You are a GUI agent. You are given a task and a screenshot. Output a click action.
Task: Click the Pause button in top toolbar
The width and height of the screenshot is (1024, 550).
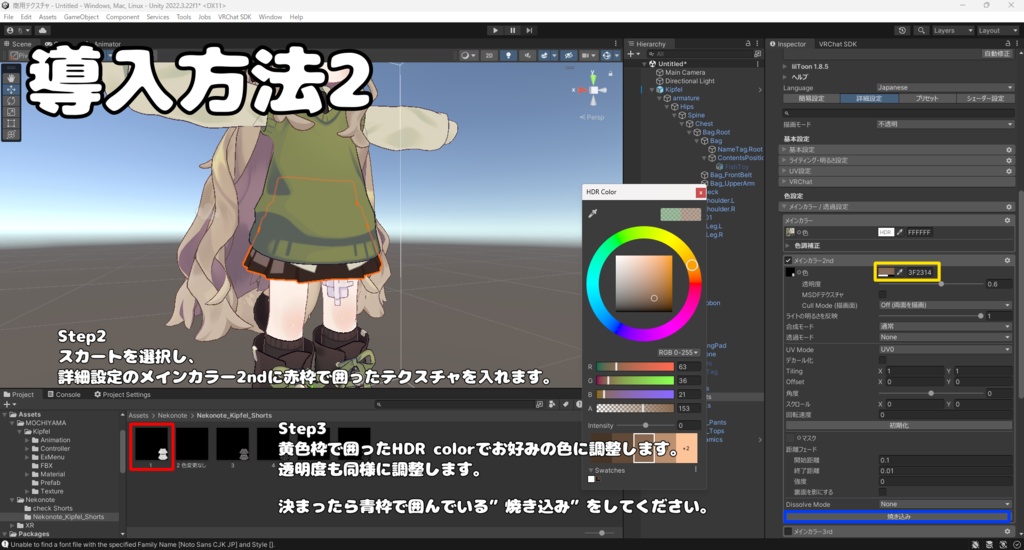513,30
